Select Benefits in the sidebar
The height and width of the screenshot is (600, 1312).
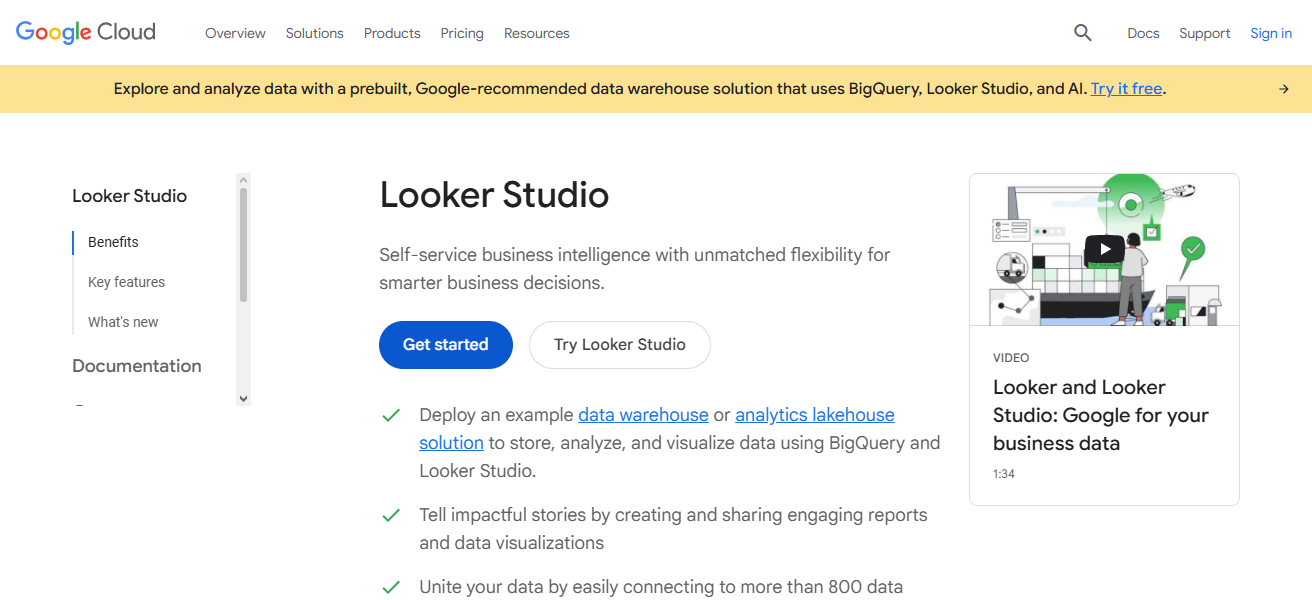112,241
